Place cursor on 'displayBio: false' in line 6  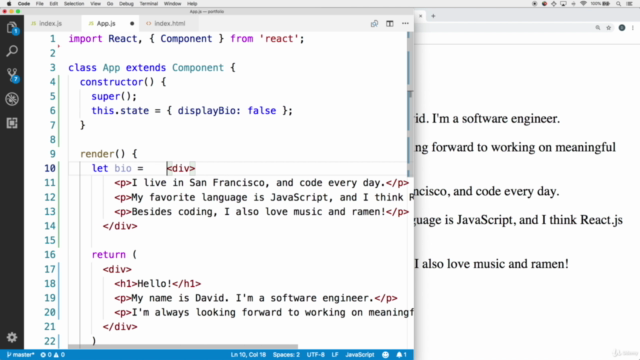point(227,111)
